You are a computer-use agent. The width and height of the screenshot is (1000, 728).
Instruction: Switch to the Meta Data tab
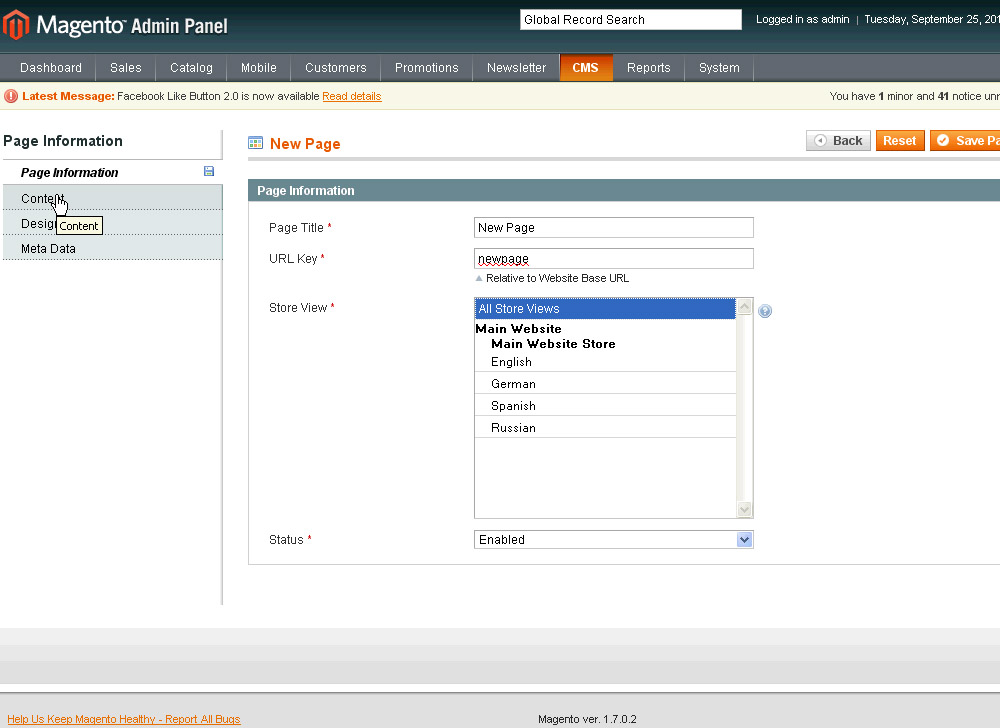coord(48,249)
